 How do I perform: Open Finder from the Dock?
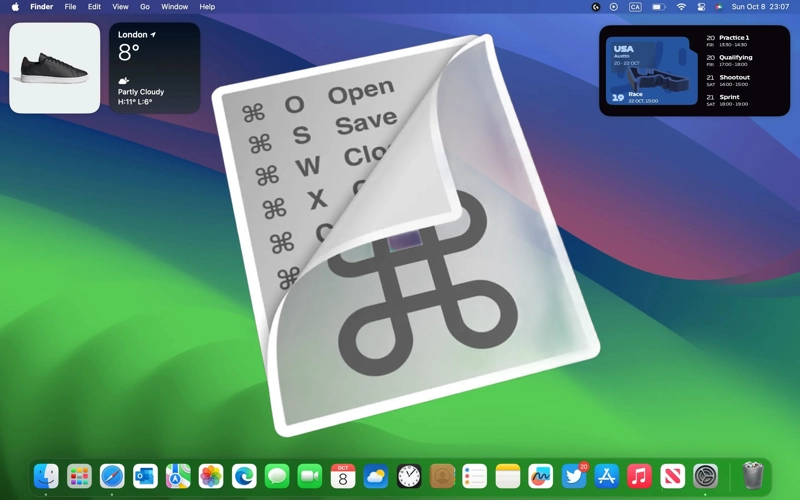[x=46, y=476]
